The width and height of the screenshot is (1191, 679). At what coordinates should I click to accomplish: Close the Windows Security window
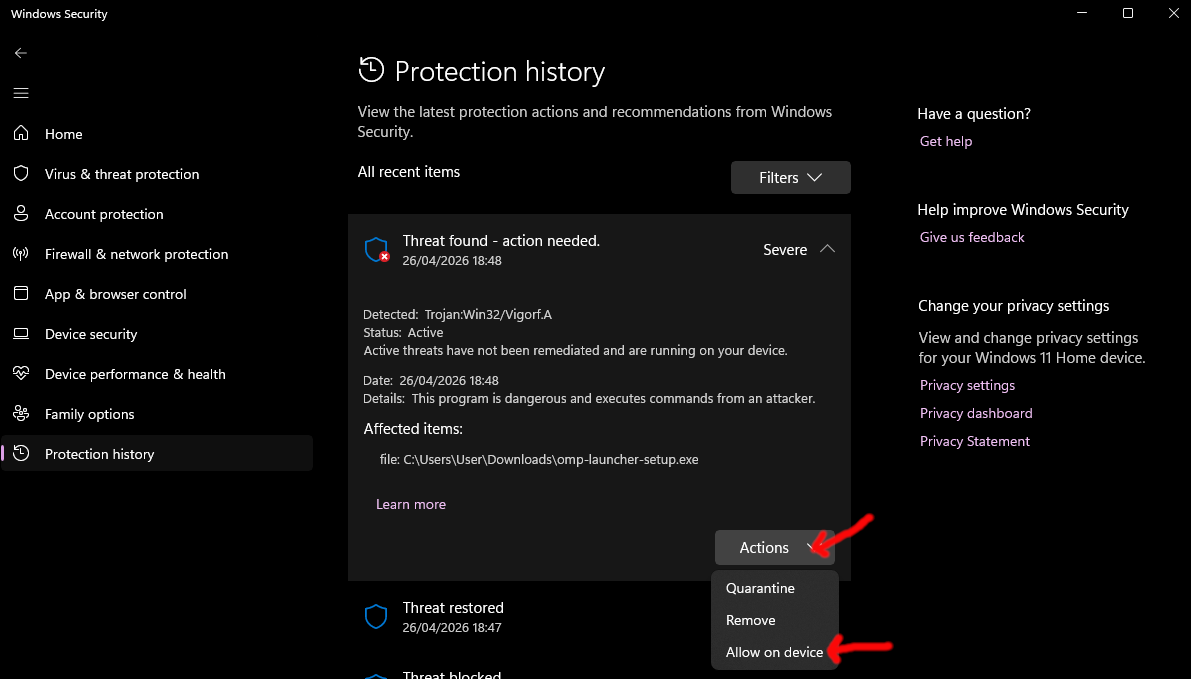pos(1173,13)
